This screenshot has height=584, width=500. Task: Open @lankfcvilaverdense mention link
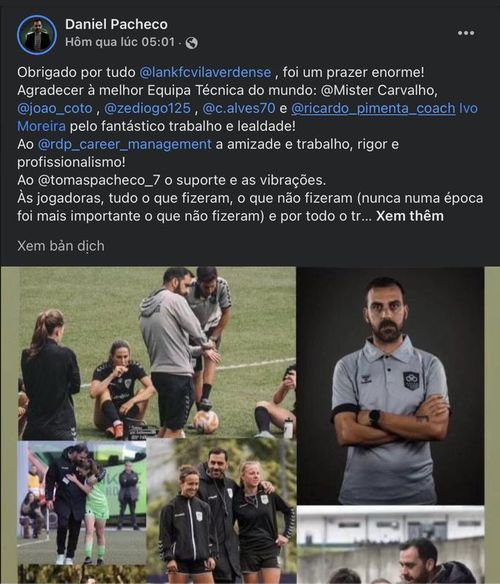click(x=205, y=72)
